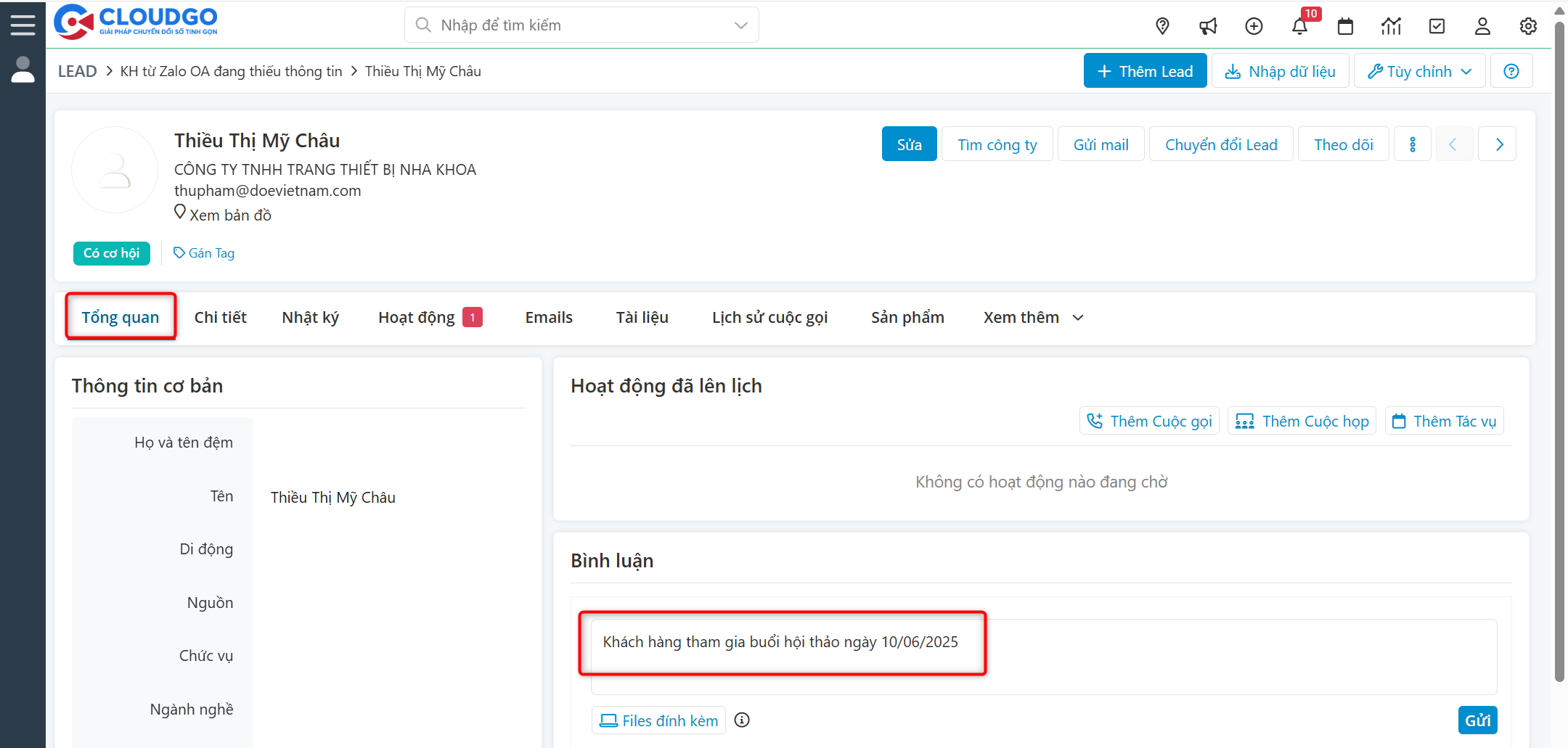Open the hamburger sidebar menu
The height and width of the screenshot is (748, 1568).
[x=23, y=25]
